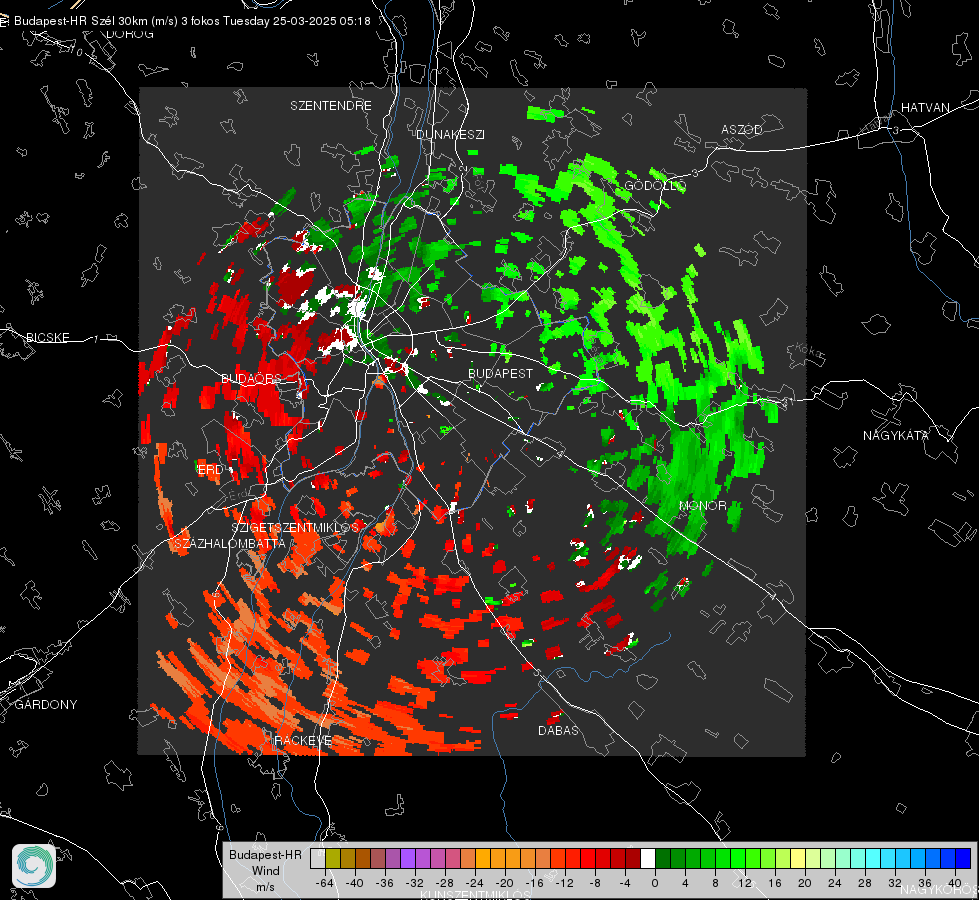Click the Budapest-HR Wind m/s legend title
Viewport: 979px width, 900px height.
(265, 871)
